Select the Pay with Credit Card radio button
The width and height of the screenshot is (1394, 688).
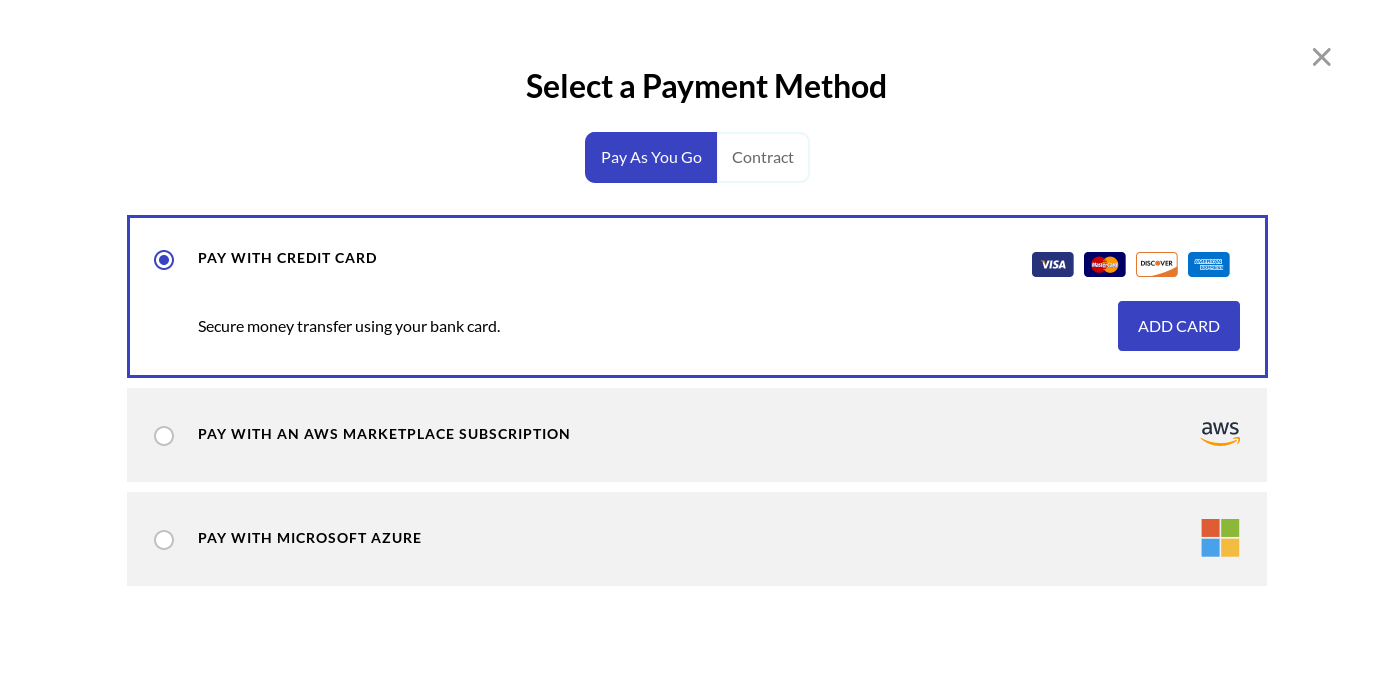pos(164,259)
